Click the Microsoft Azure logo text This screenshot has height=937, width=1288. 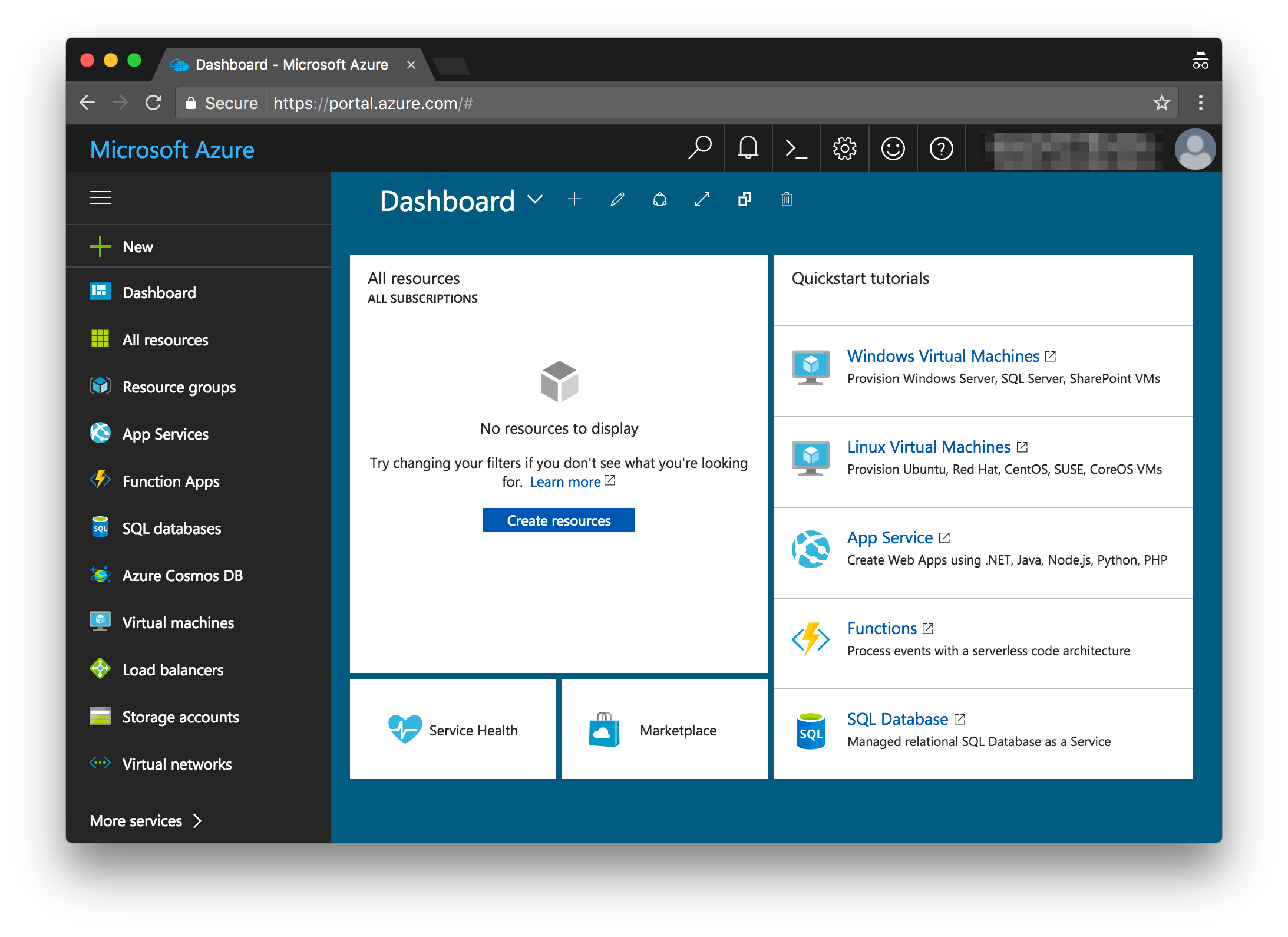(172, 150)
